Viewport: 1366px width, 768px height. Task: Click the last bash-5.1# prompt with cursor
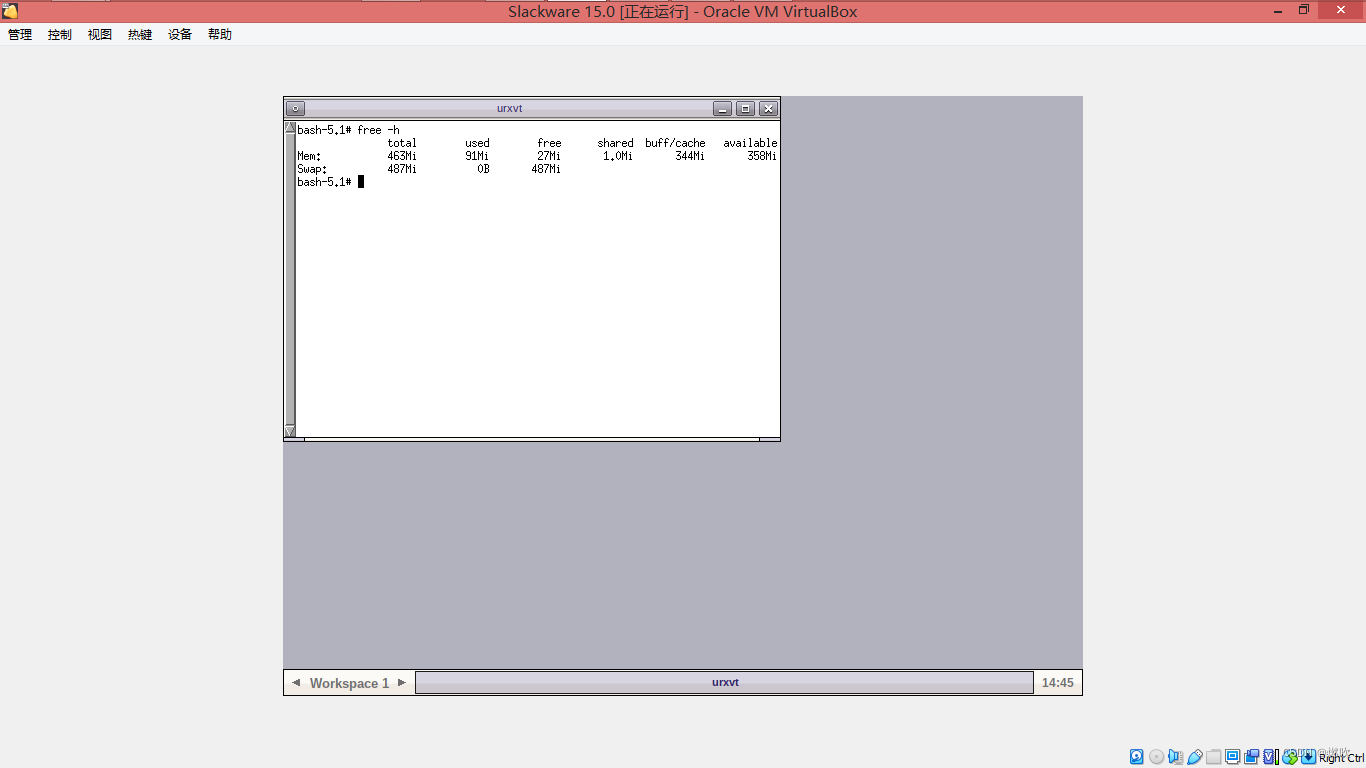(x=330, y=182)
